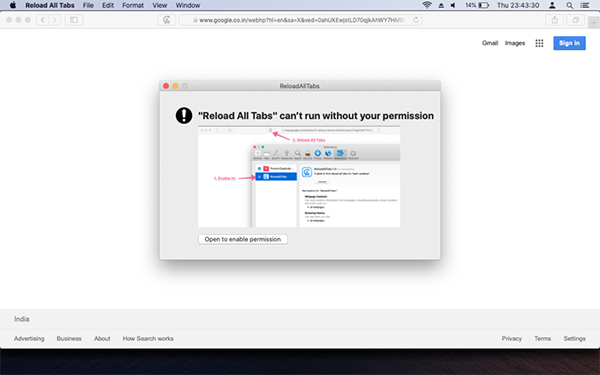This screenshot has height=375, width=600.
Task: Open How Search works link
Action: pos(148,339)
